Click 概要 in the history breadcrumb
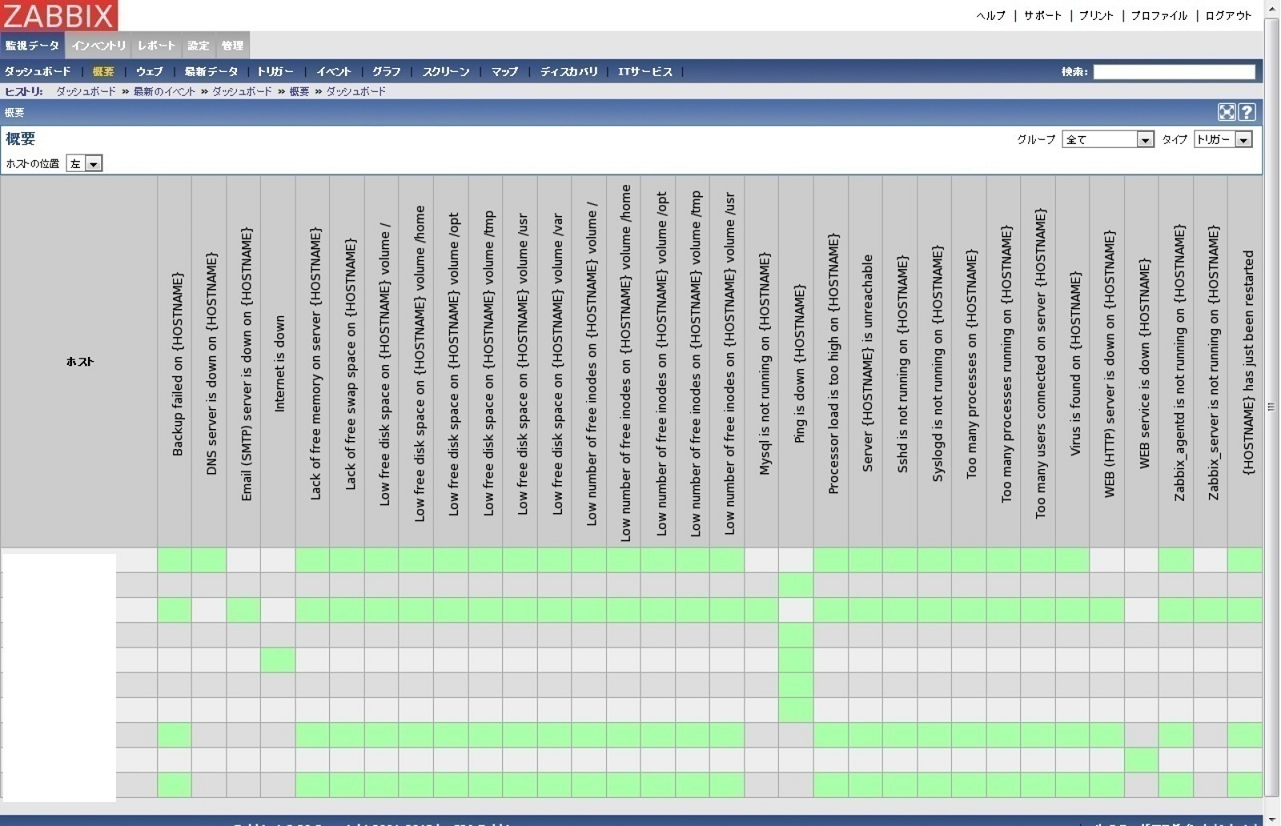 (299, 91)
